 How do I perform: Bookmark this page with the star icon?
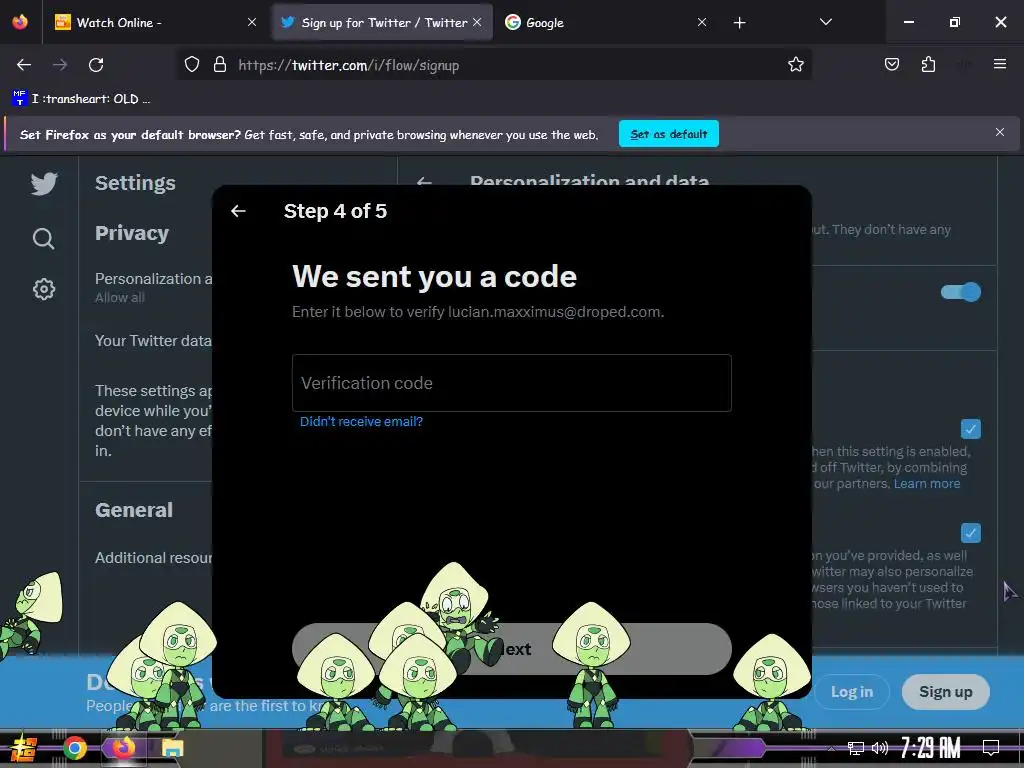click(795, 65)
